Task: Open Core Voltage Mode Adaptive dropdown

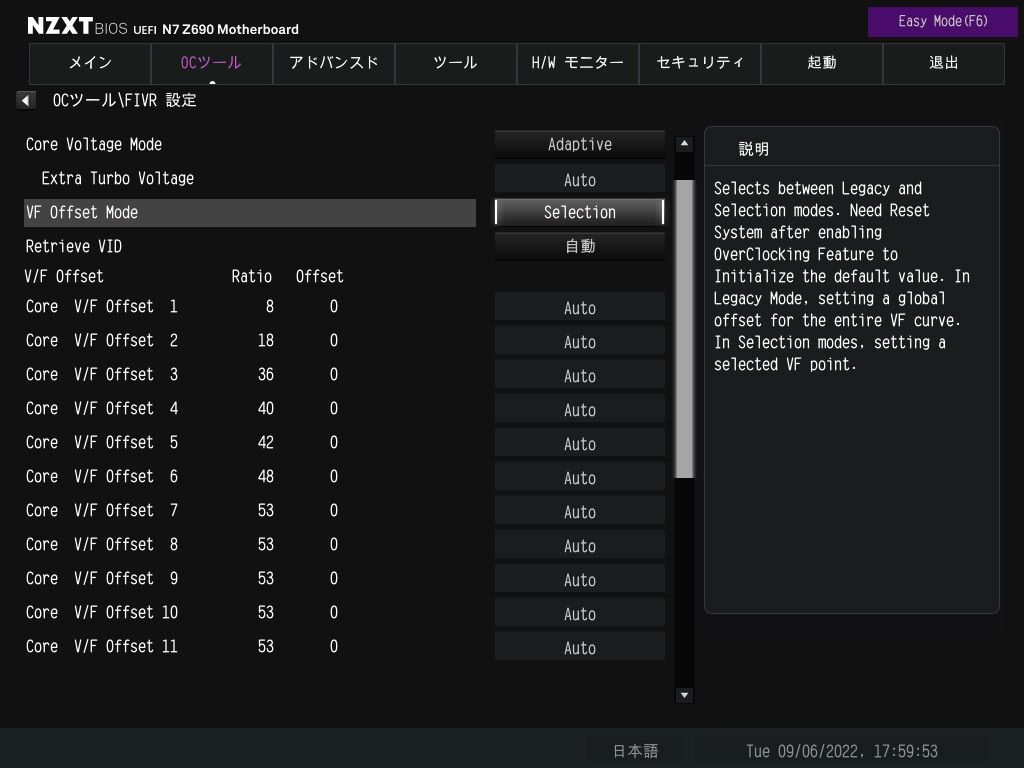Action: (x=580, y=144)
